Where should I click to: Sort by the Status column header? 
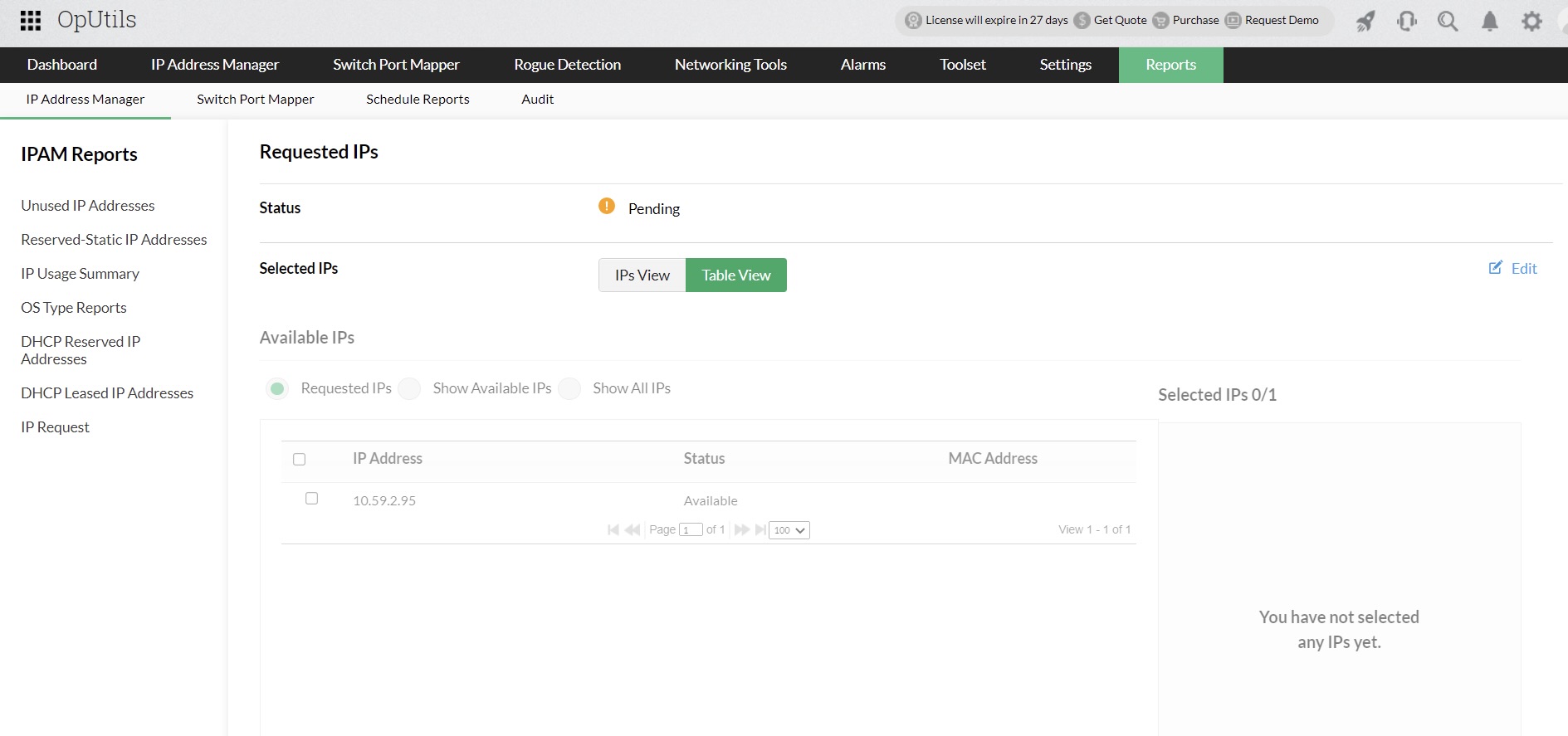point(704,459)
